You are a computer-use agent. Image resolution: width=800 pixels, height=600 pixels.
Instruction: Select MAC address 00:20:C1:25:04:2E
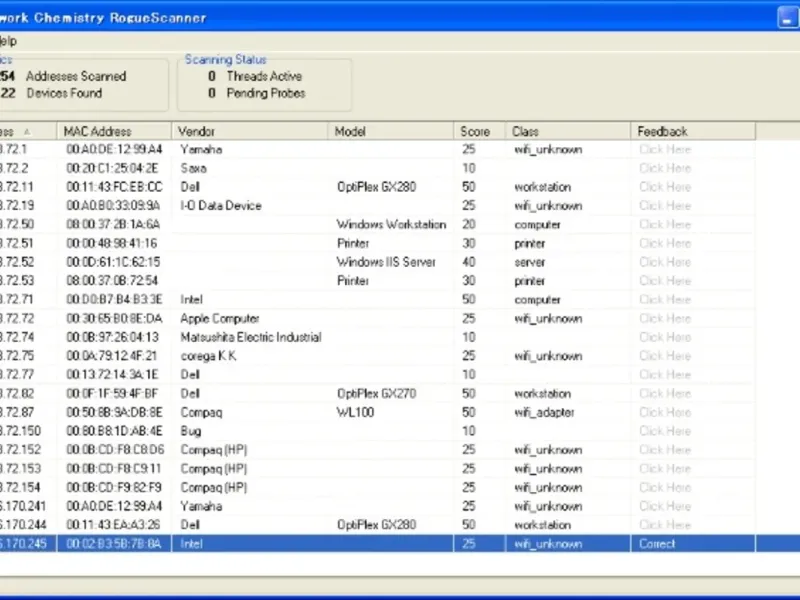(112, 168)
